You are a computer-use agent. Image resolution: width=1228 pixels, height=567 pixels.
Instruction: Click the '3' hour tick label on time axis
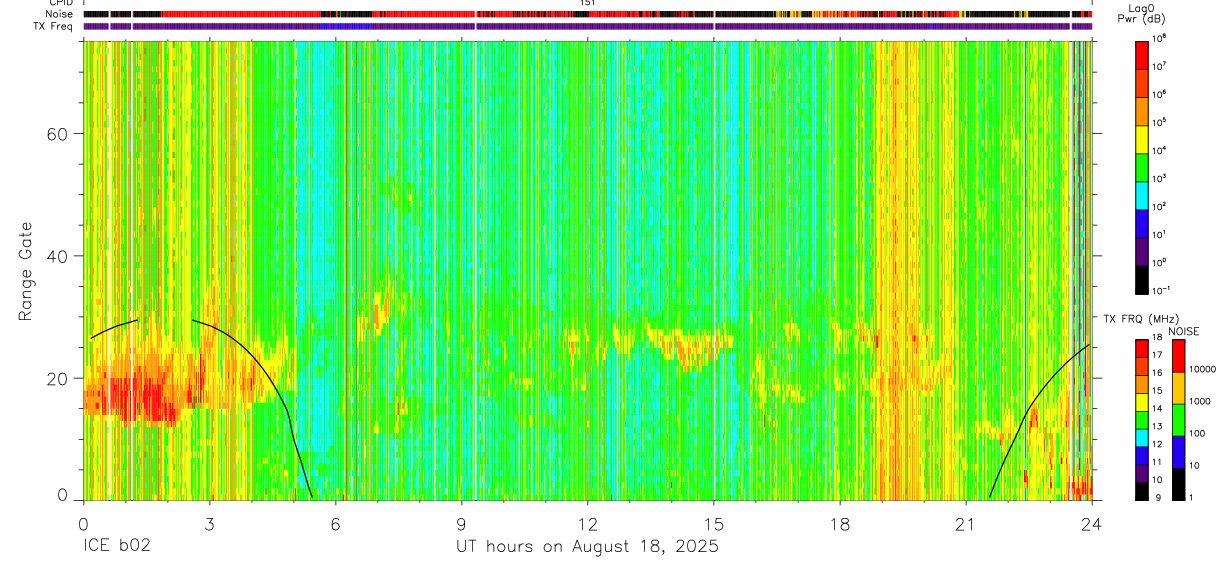pyautogui.click(x=209, y=524)
